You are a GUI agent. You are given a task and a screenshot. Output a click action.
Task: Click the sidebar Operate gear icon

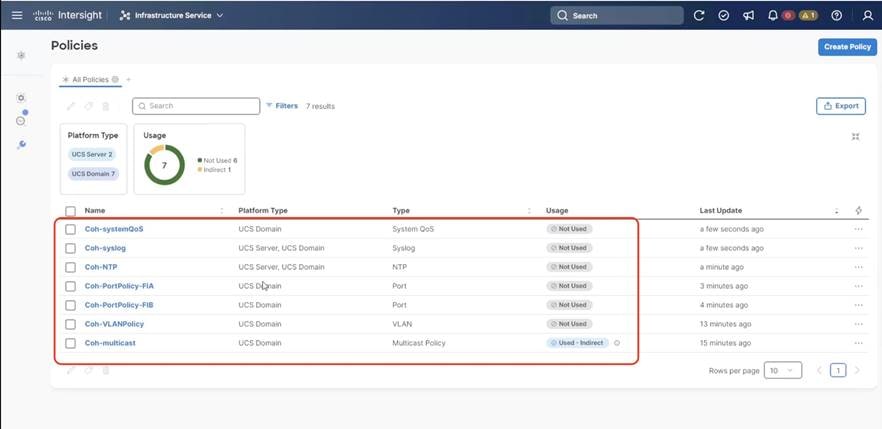(x=21, y=98)
